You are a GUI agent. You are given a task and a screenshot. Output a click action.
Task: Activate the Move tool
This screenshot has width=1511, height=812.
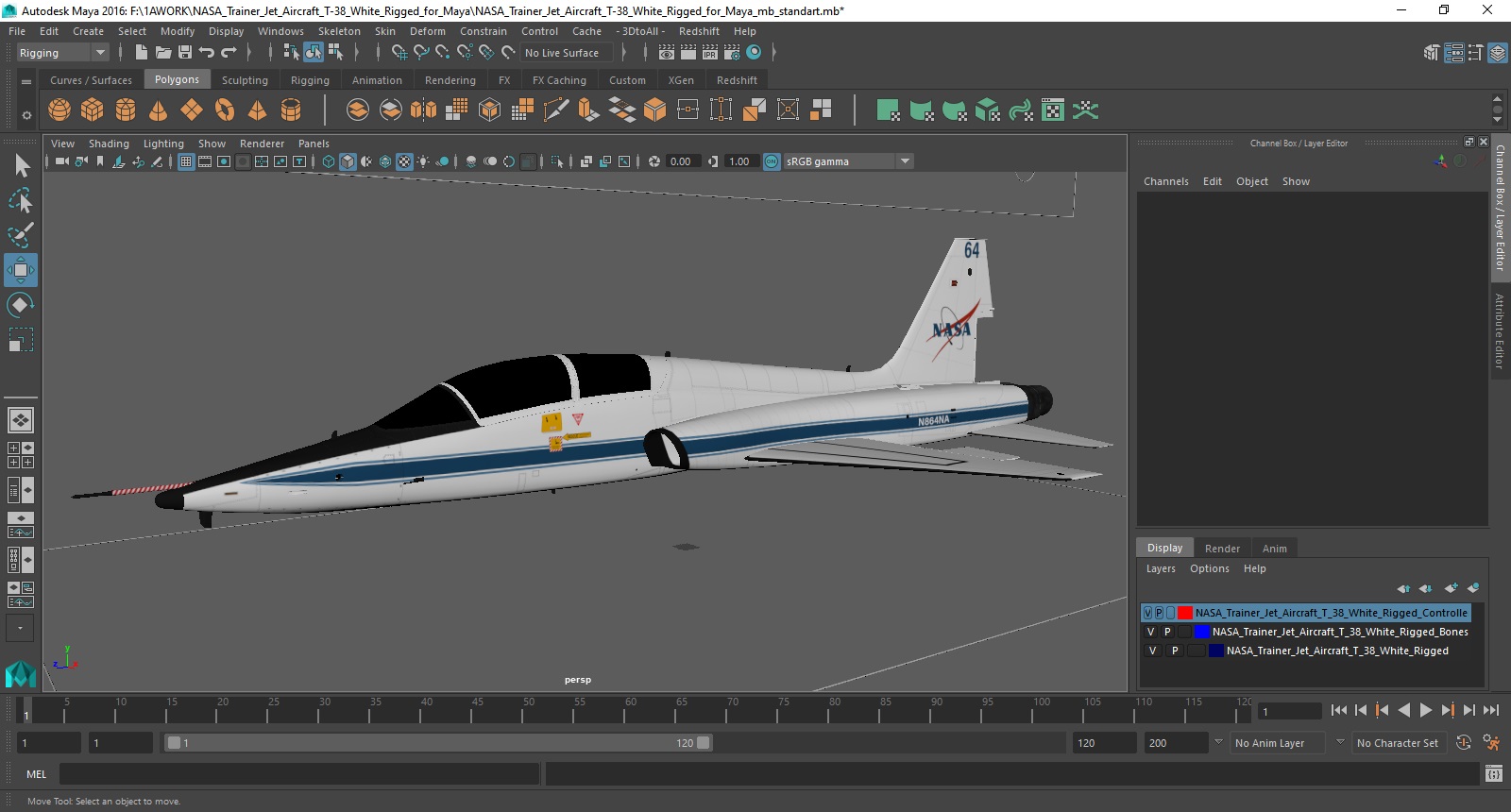[x=21, y=270]
